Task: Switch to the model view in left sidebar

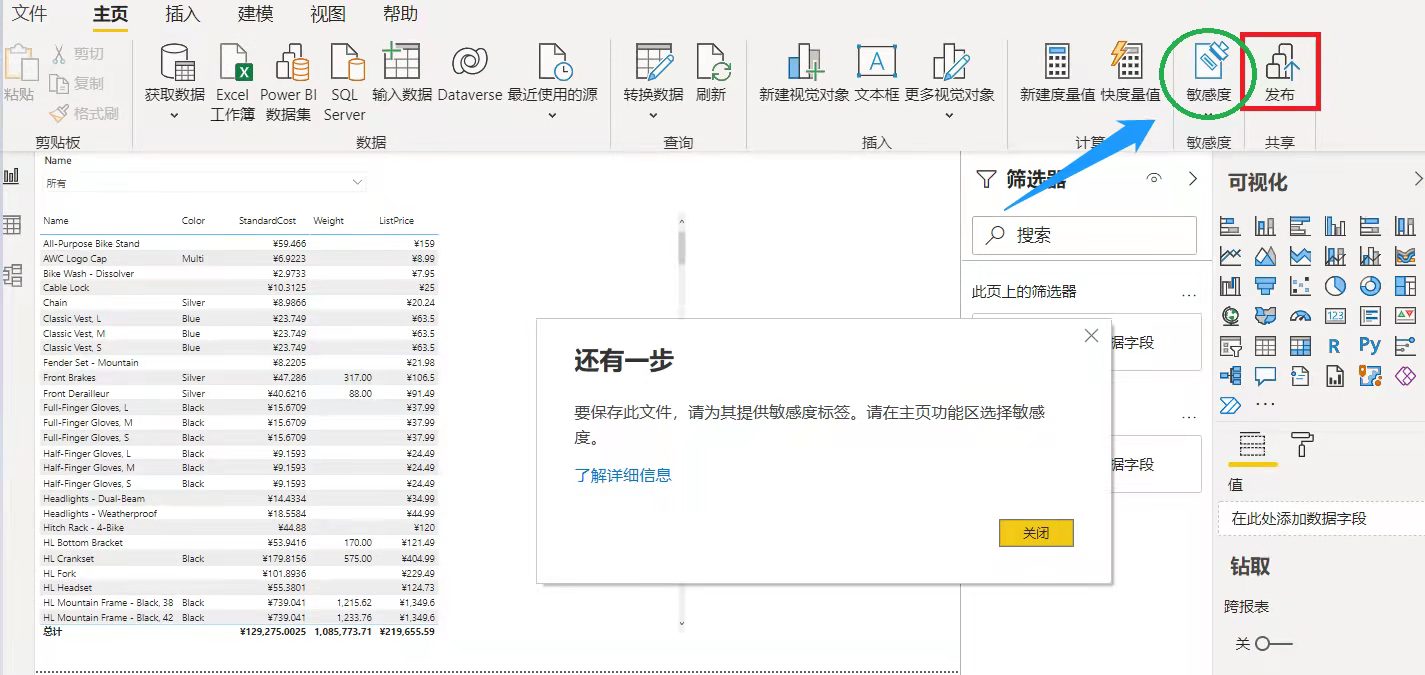Action: click(x=12, y=275)
